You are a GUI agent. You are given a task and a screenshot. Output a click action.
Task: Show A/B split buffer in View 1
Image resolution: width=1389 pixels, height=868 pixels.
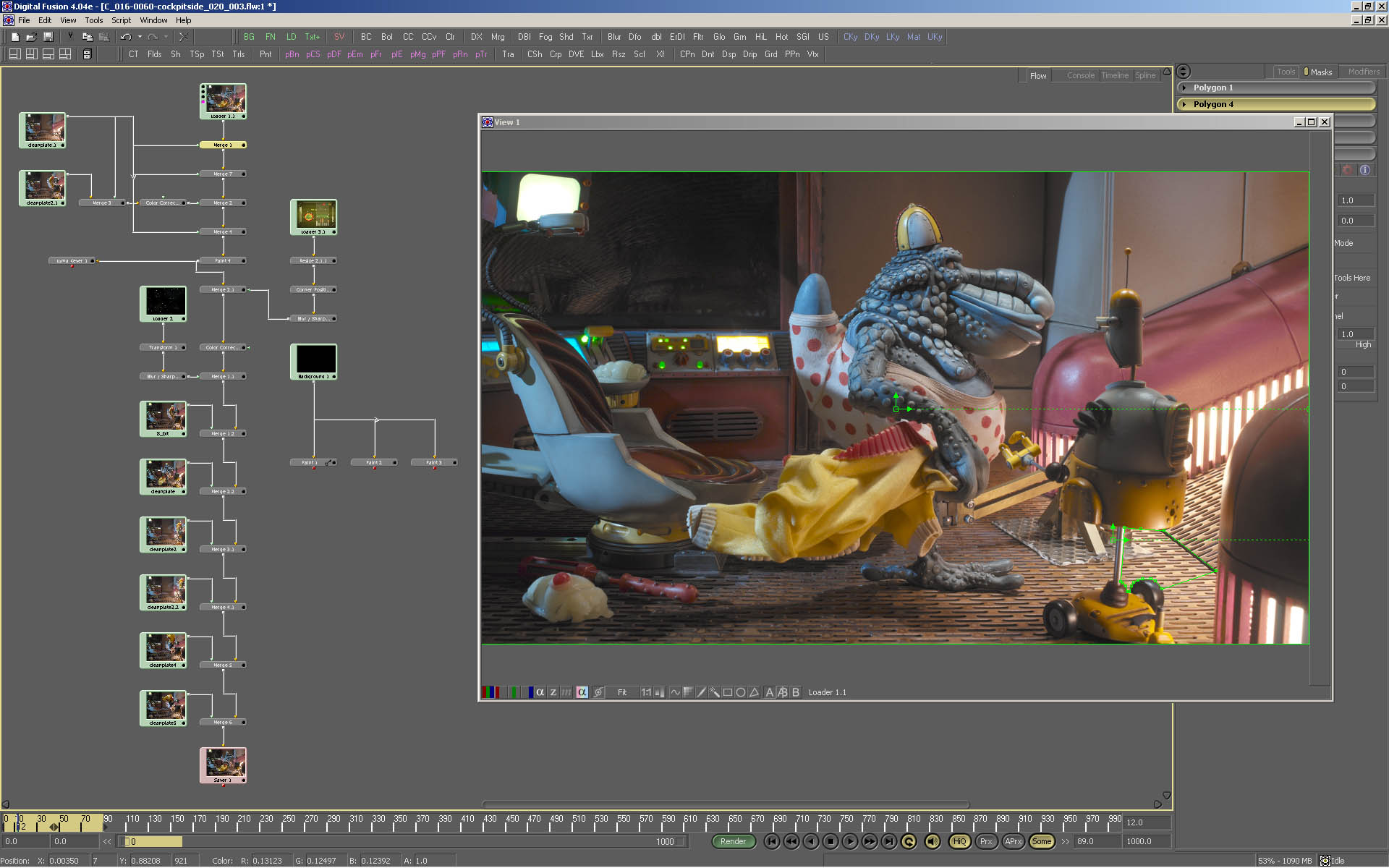tap(782, 692)
